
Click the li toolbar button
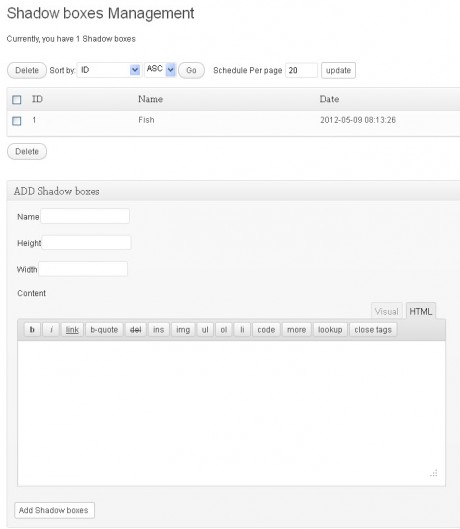(242, 329)
